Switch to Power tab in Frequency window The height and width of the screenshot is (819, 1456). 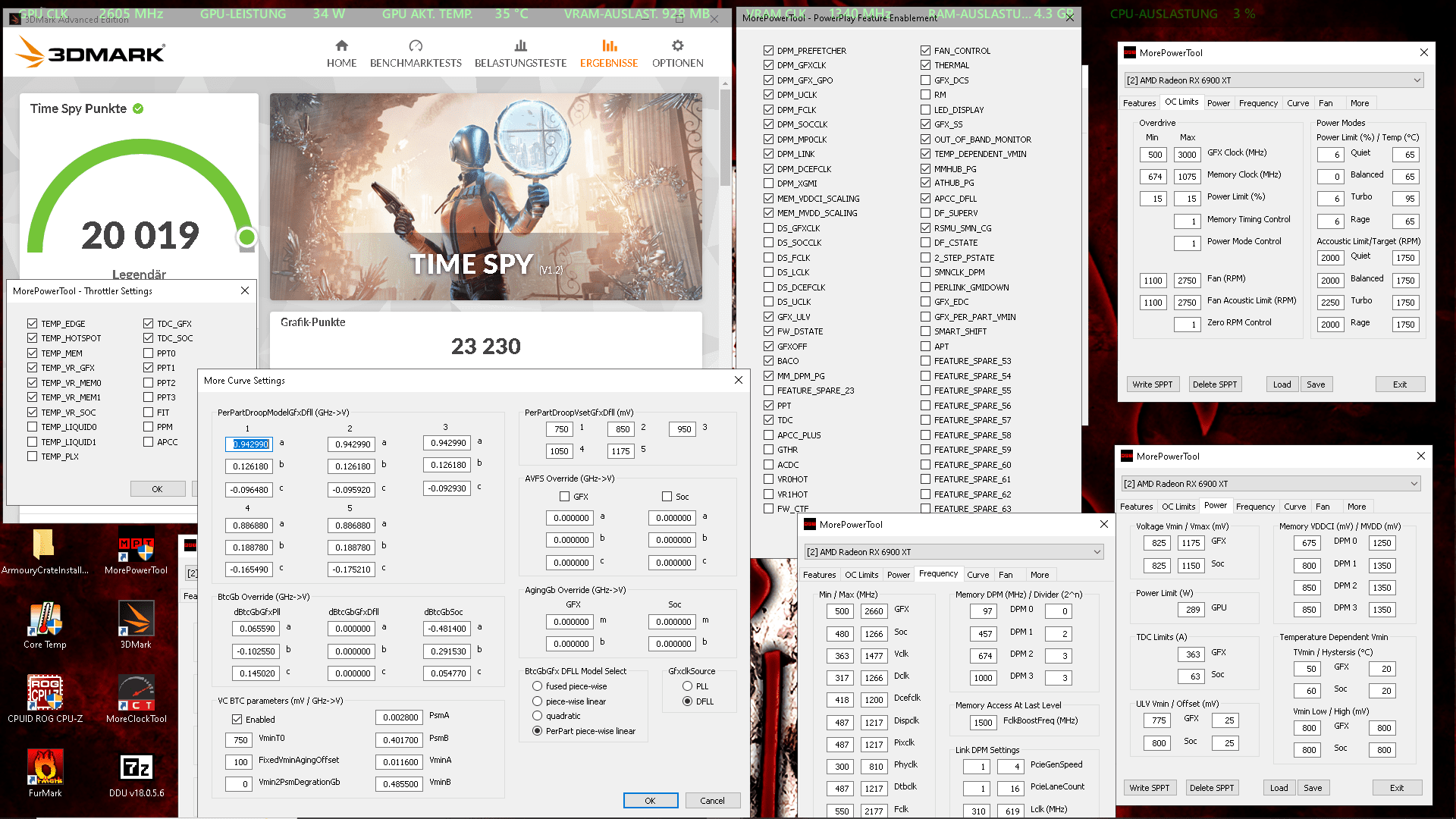click(x=898, y=575)
